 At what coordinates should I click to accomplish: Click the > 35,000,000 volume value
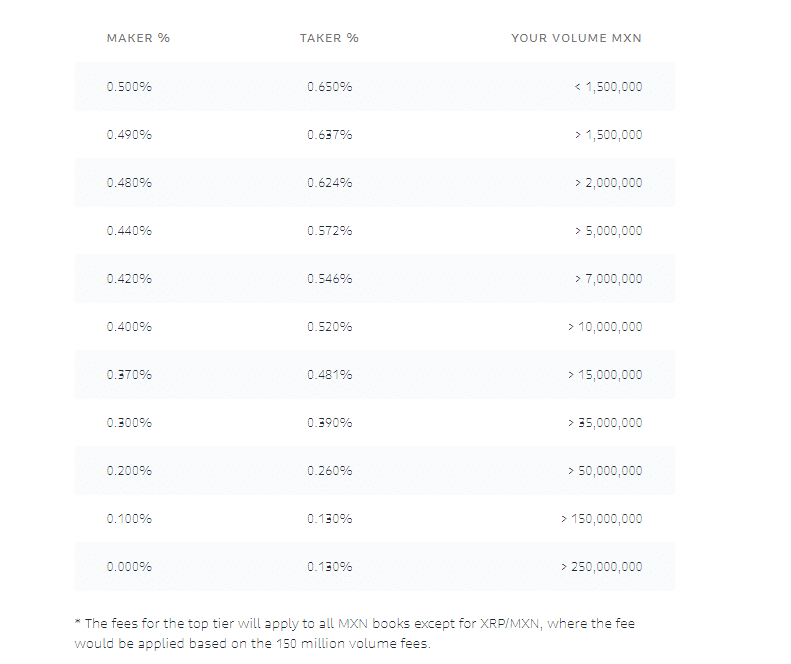click(x=604, y=423)
